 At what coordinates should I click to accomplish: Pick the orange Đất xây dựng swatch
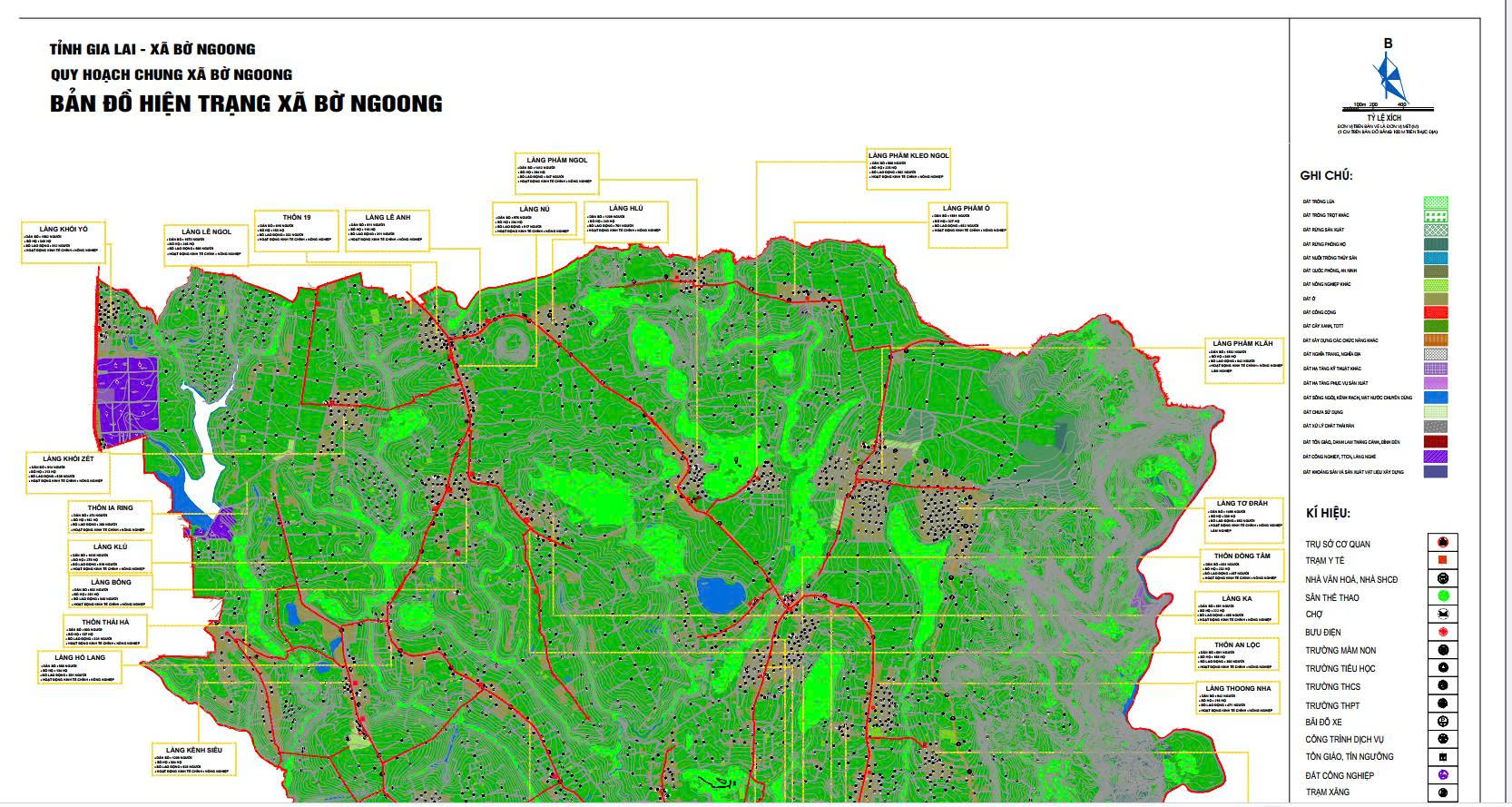coord(1435,340)
